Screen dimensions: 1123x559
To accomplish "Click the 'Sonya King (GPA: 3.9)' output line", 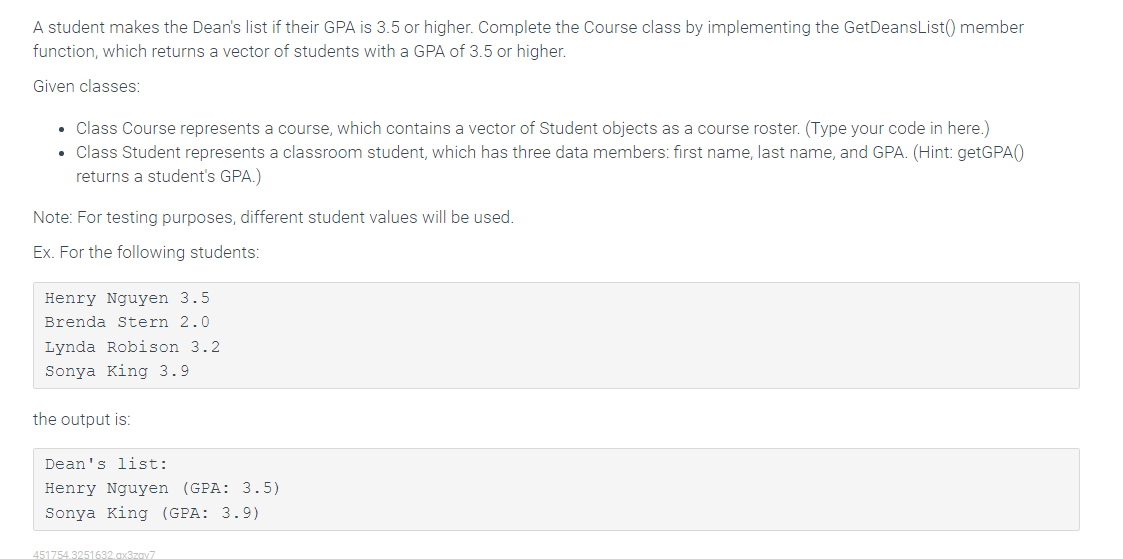I will point(152,512).
